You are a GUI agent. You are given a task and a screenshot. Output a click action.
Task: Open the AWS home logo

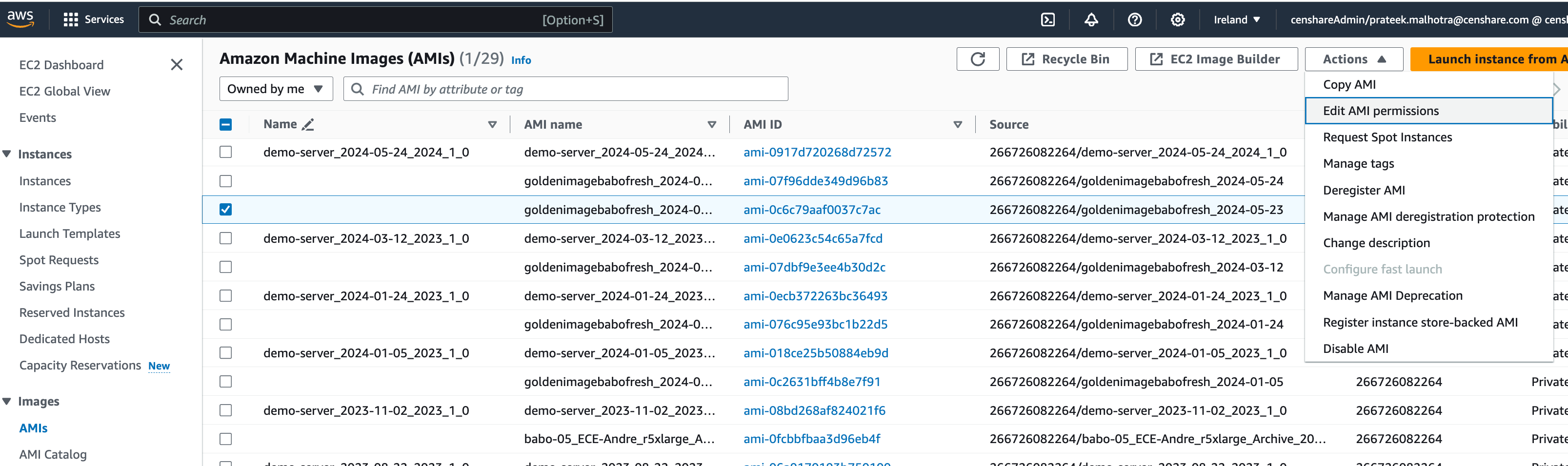[x=20, y=19]
